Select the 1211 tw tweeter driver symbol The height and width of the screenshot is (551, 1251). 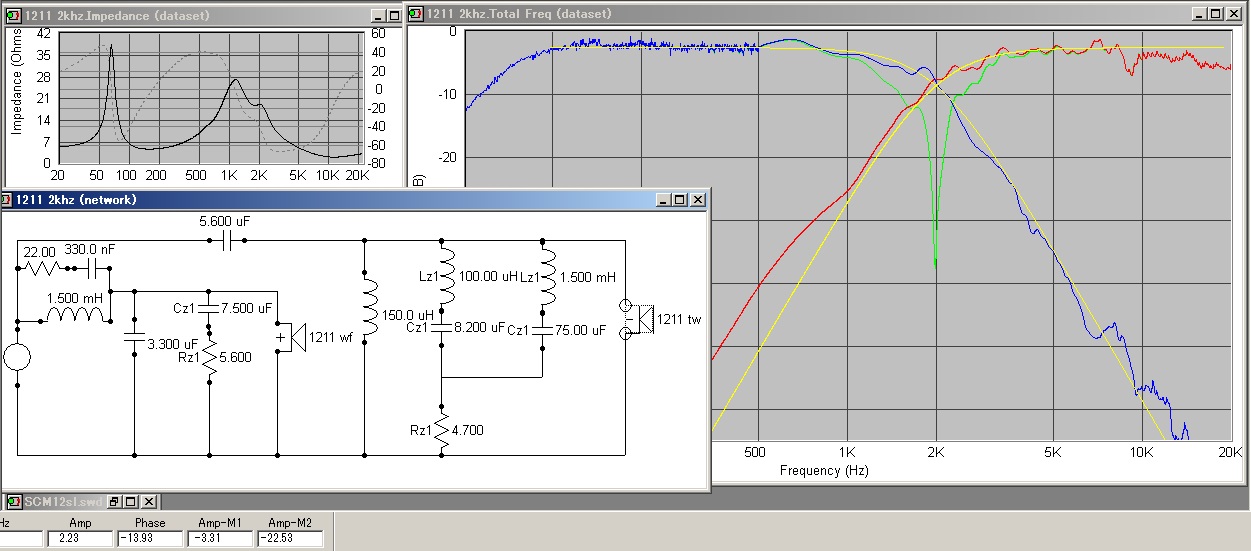640,319
